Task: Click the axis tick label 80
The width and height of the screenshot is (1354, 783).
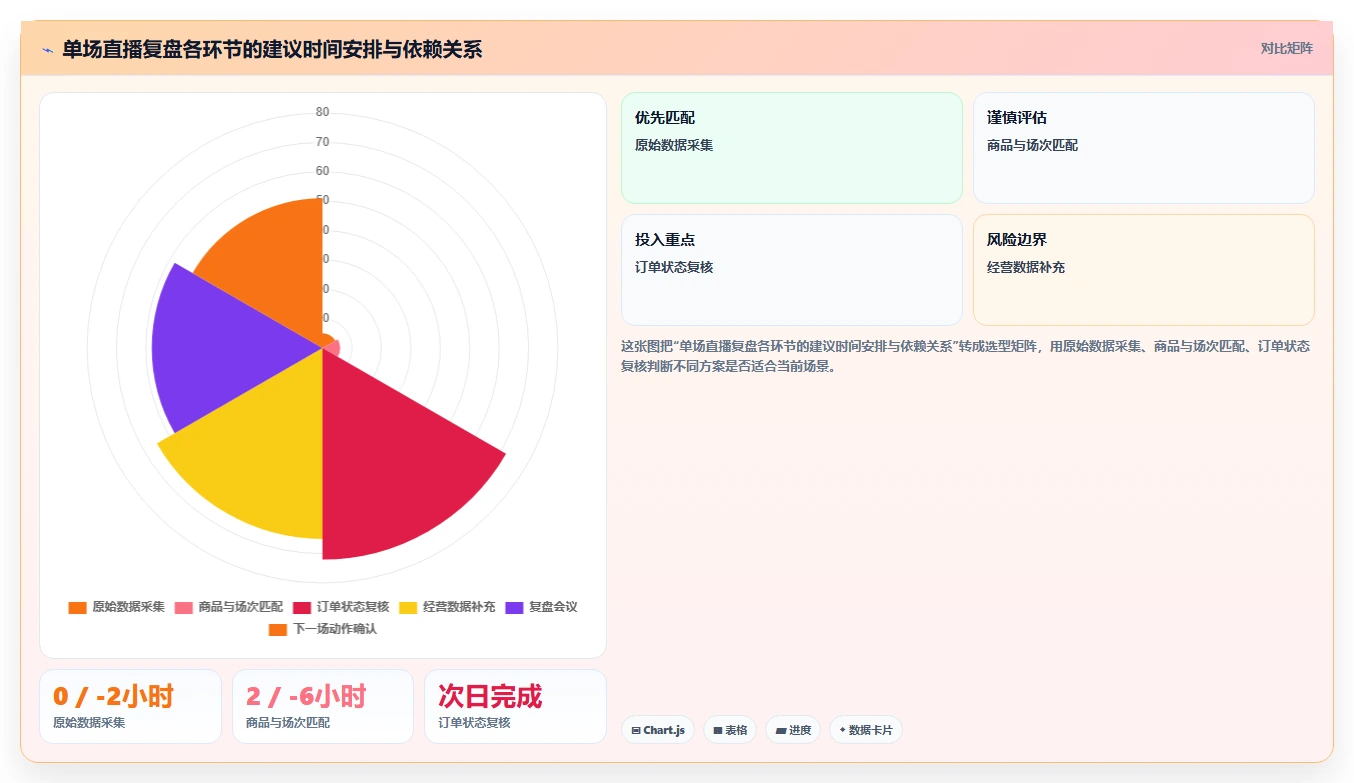Action: click(322, 112)
